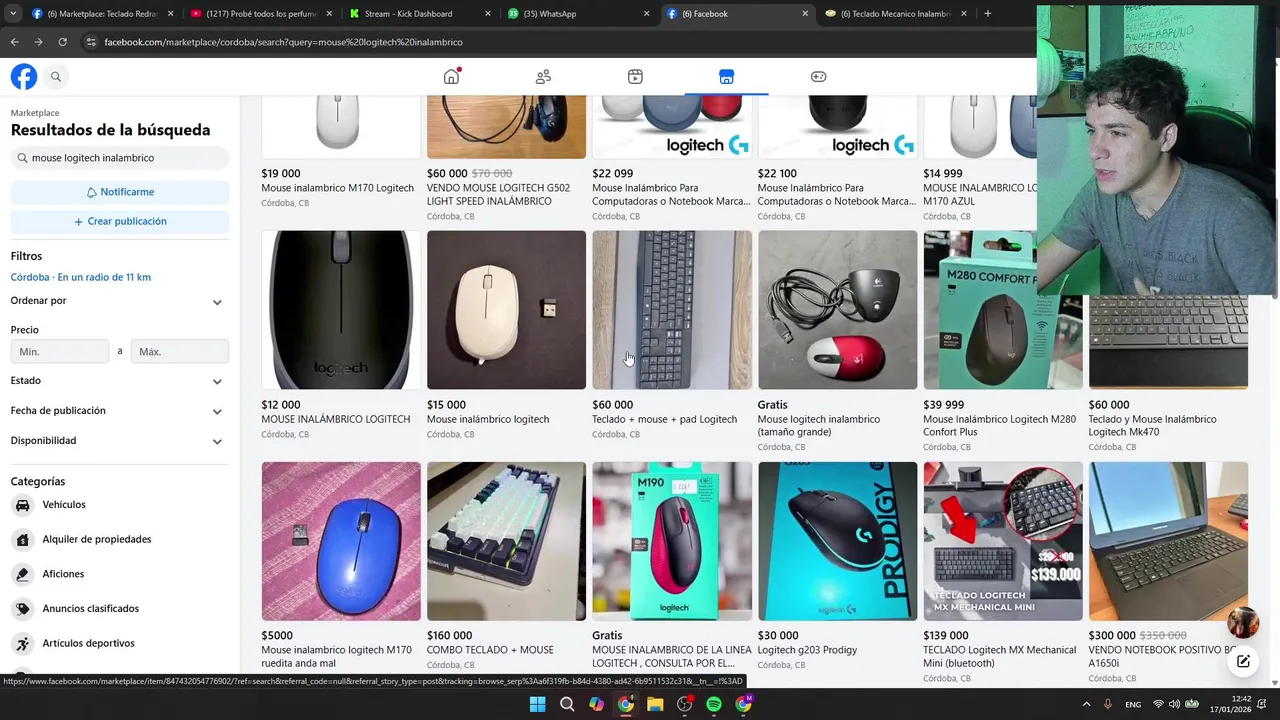Open VENDO MOUSE LOGITECH G502 listing title

498,194
